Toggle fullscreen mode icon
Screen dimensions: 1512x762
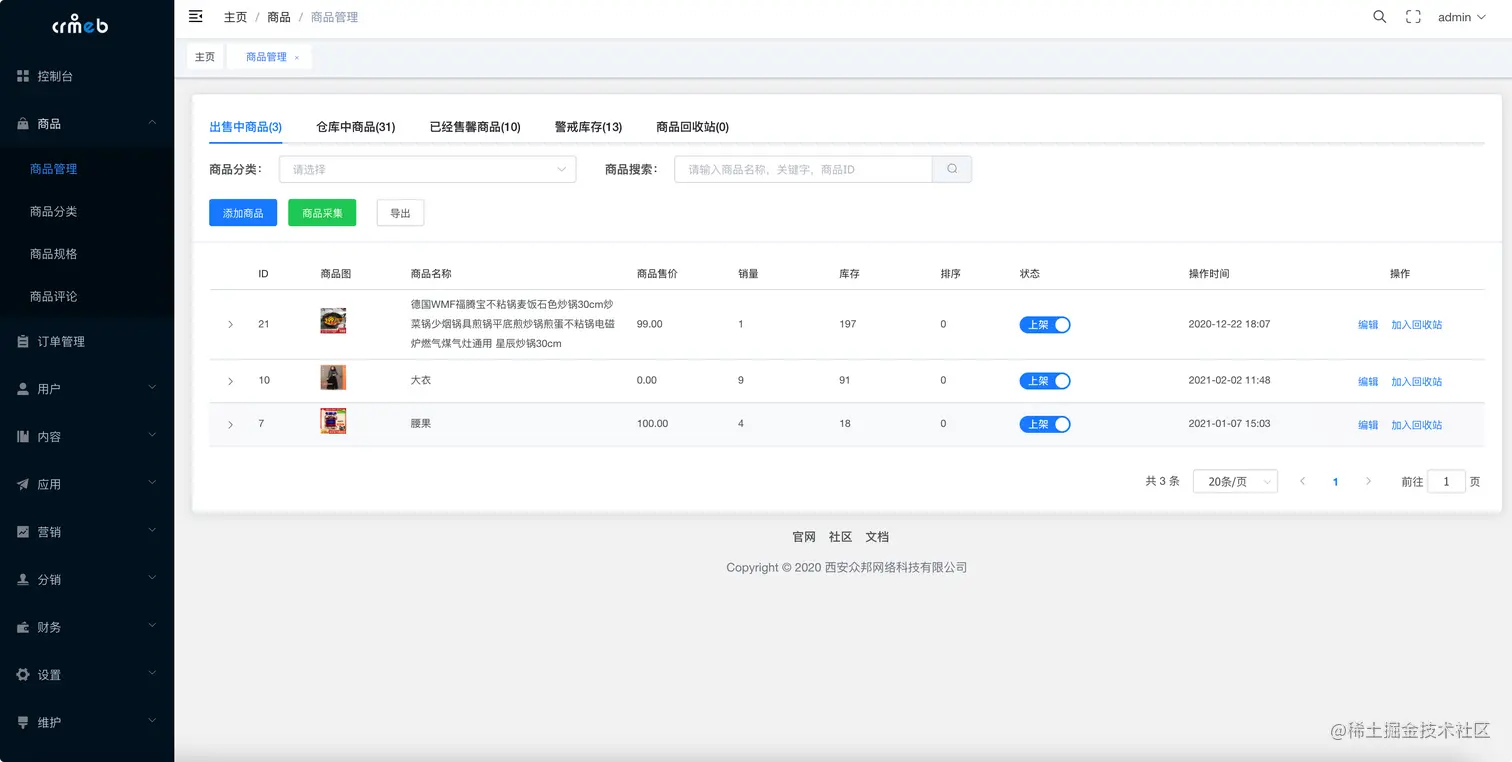click(1413, 17)
